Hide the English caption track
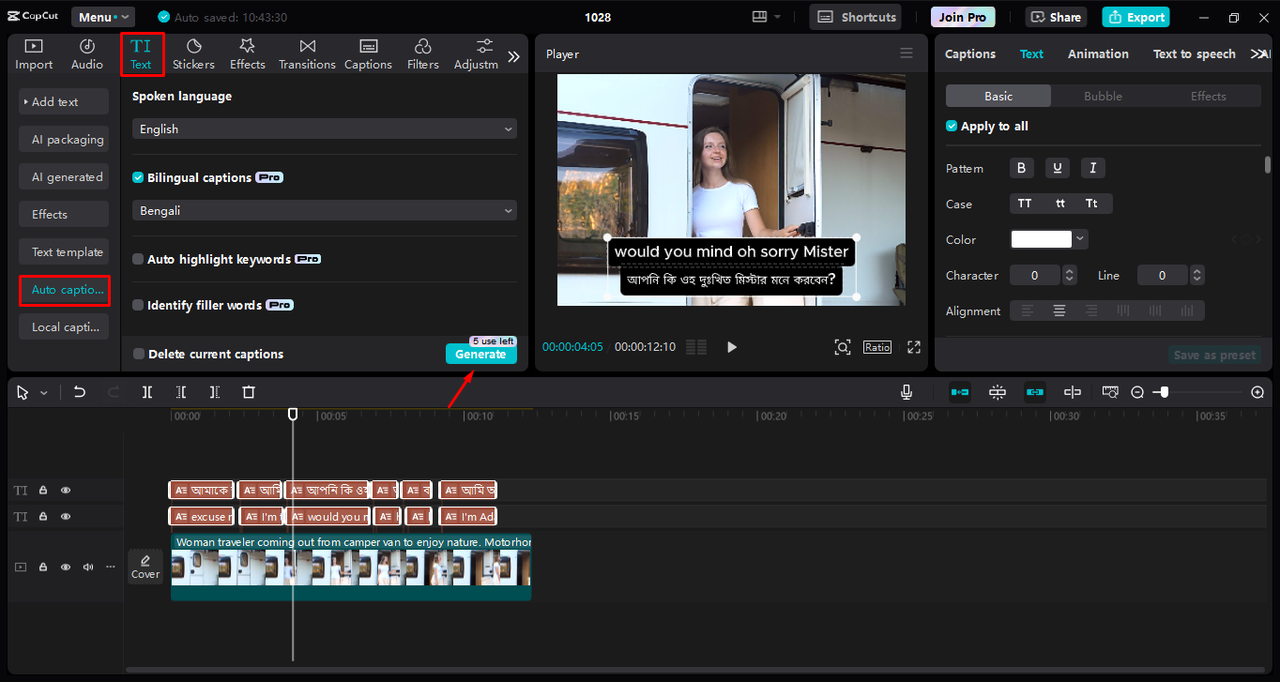1280x682 pixels. (x=66, y=516)
